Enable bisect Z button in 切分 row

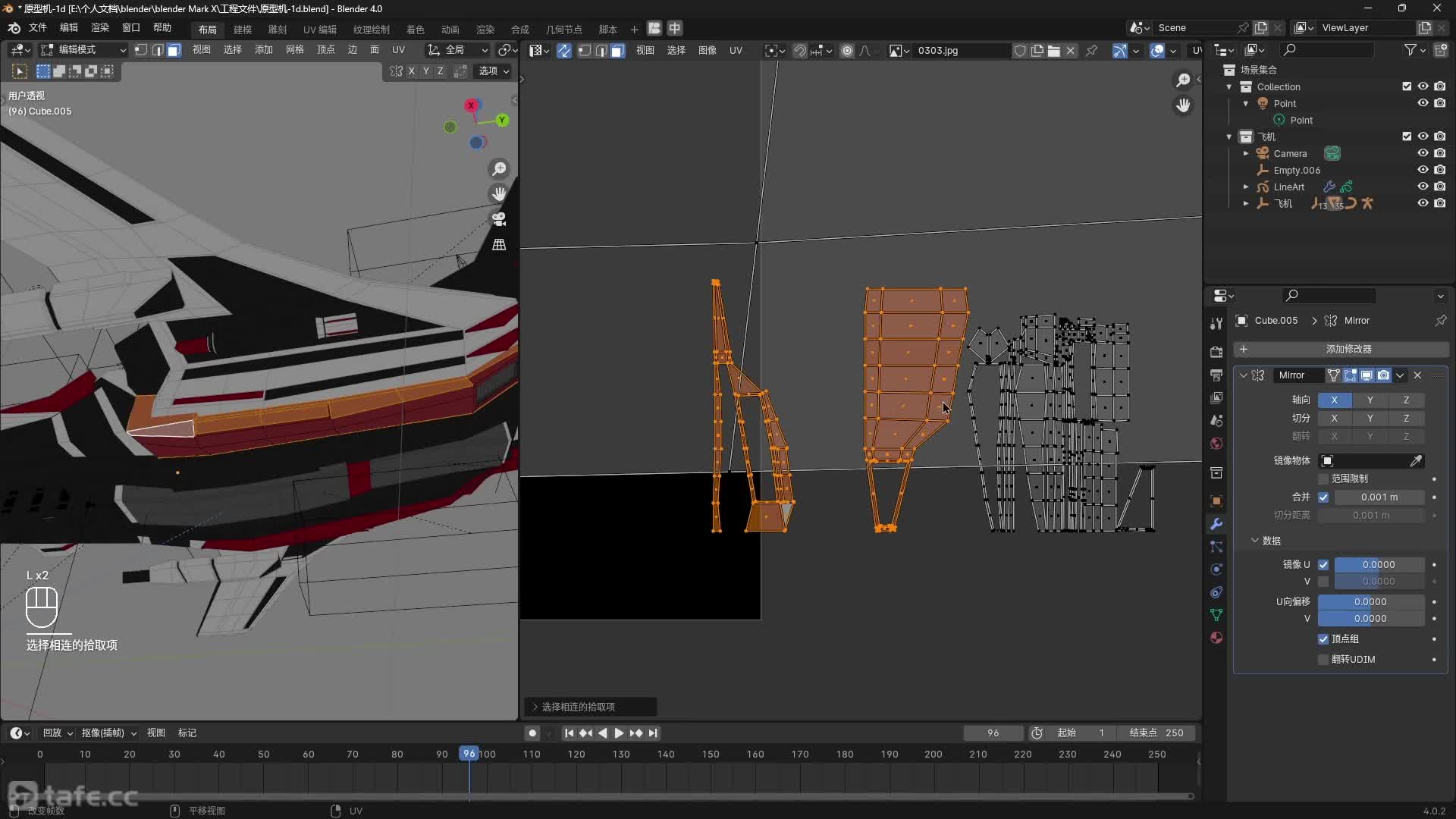point(1406,419)
